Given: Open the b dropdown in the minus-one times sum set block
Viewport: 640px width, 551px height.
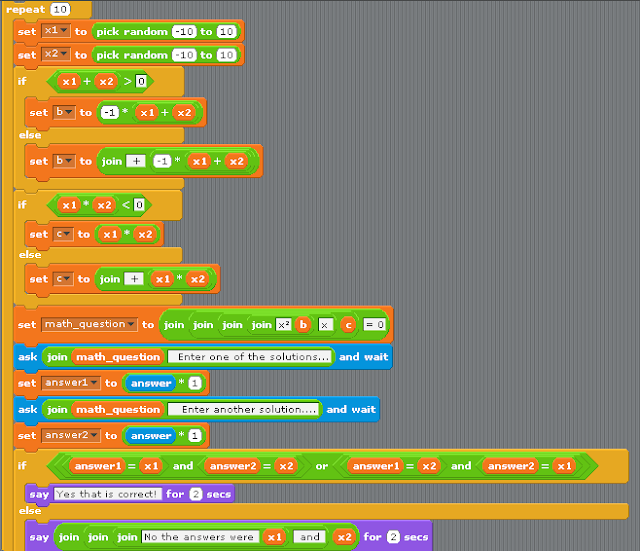Looking at the screenshot, I should (x=64, y=112).
